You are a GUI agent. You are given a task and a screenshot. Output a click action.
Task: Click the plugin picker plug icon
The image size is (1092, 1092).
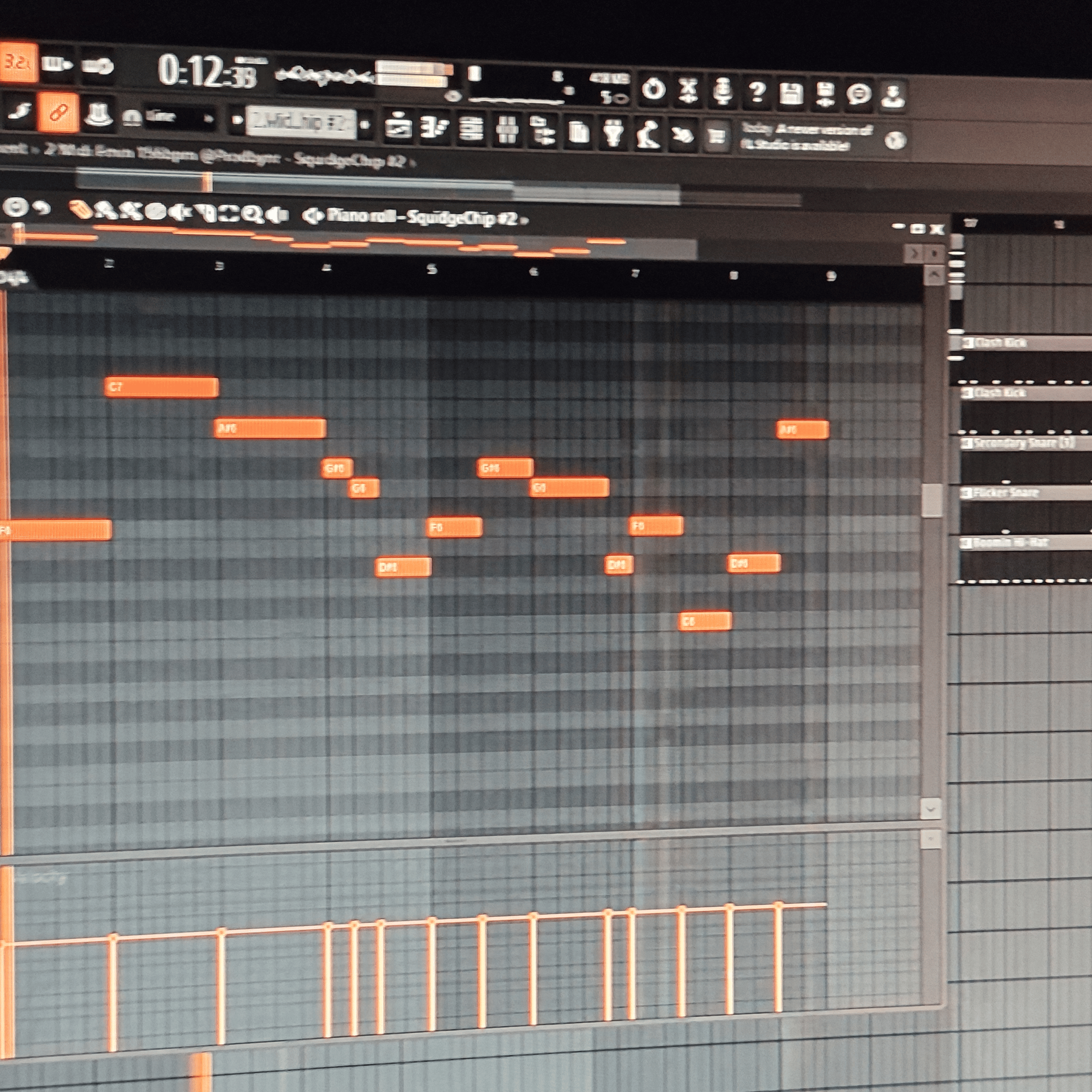[x=613, y=133]
